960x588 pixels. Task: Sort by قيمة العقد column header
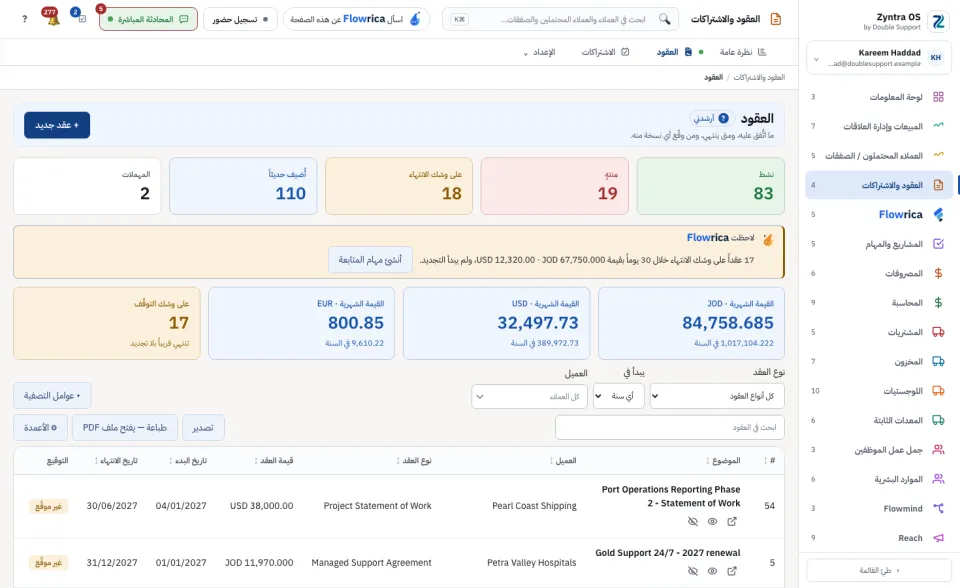coord(274,461)
